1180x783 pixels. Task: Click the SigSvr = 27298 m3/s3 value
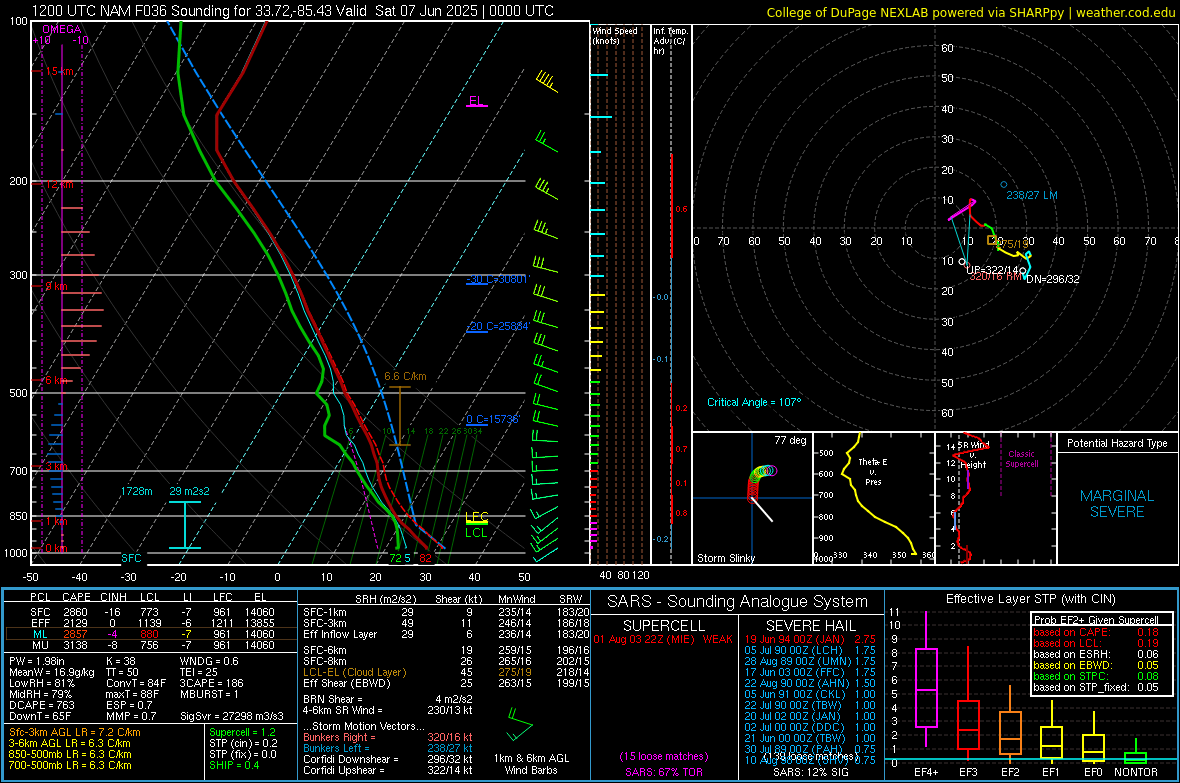point(232,716)
